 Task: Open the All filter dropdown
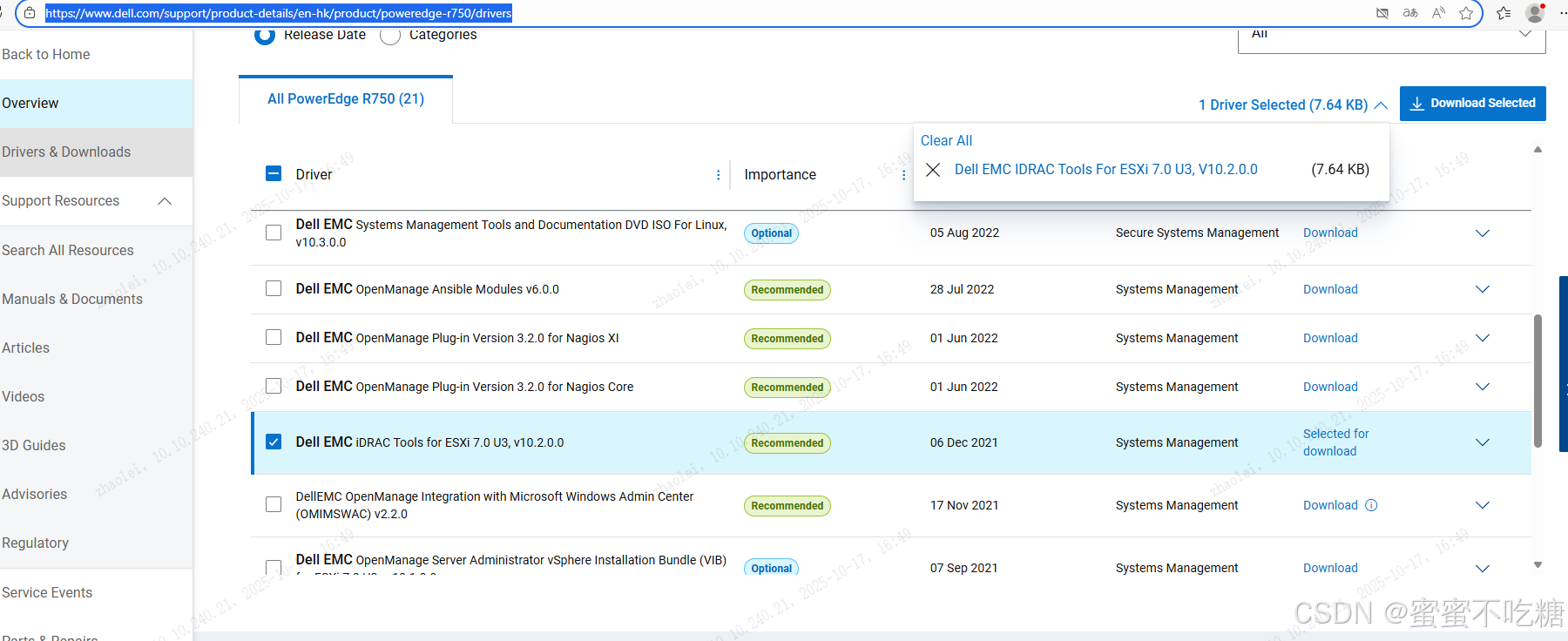point(1391,37)
